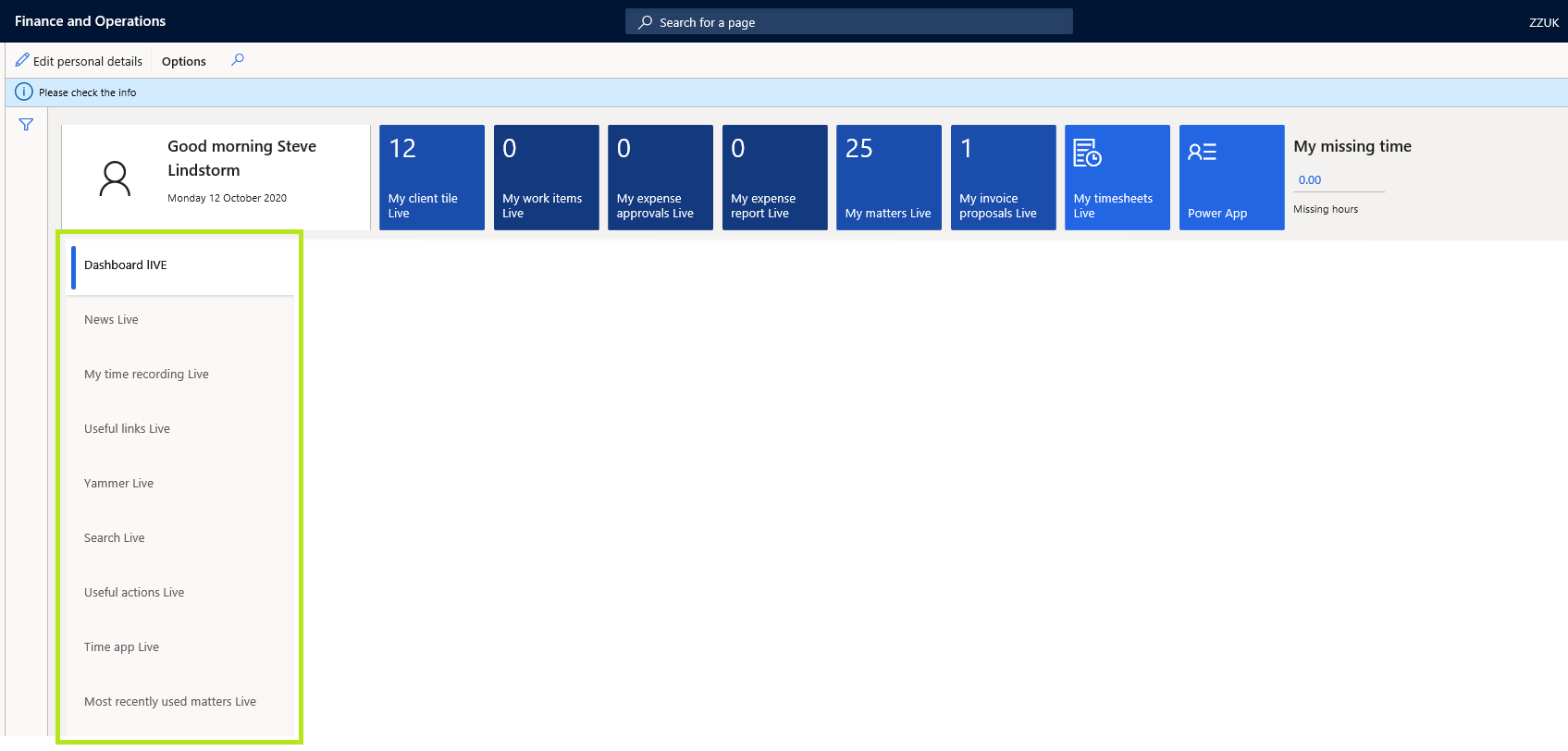Select the Useful links Live tab
1568x751 pixels.
pyautogui.click(x=182, y=429)
